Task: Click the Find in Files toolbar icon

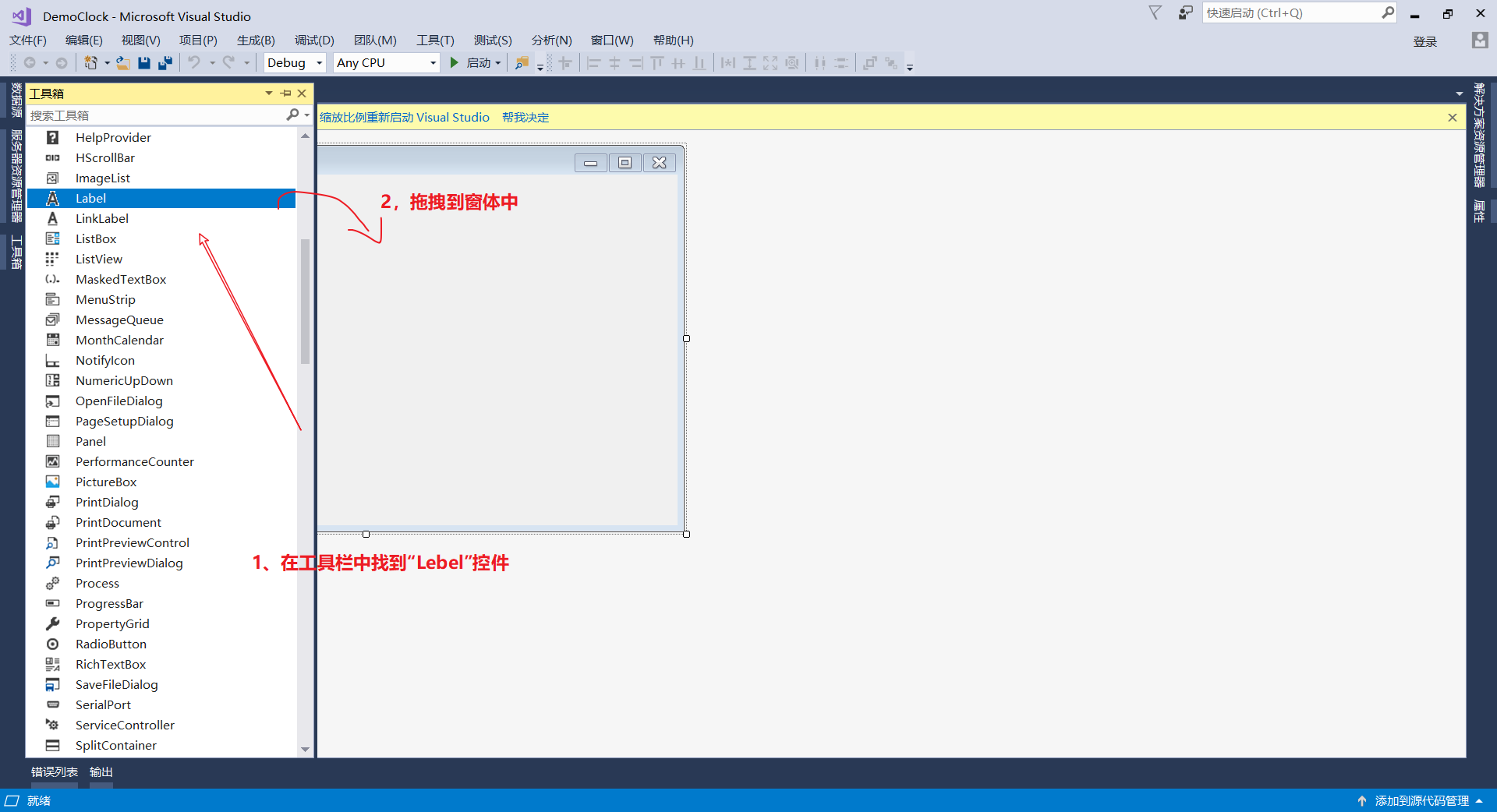Action: 522,63
